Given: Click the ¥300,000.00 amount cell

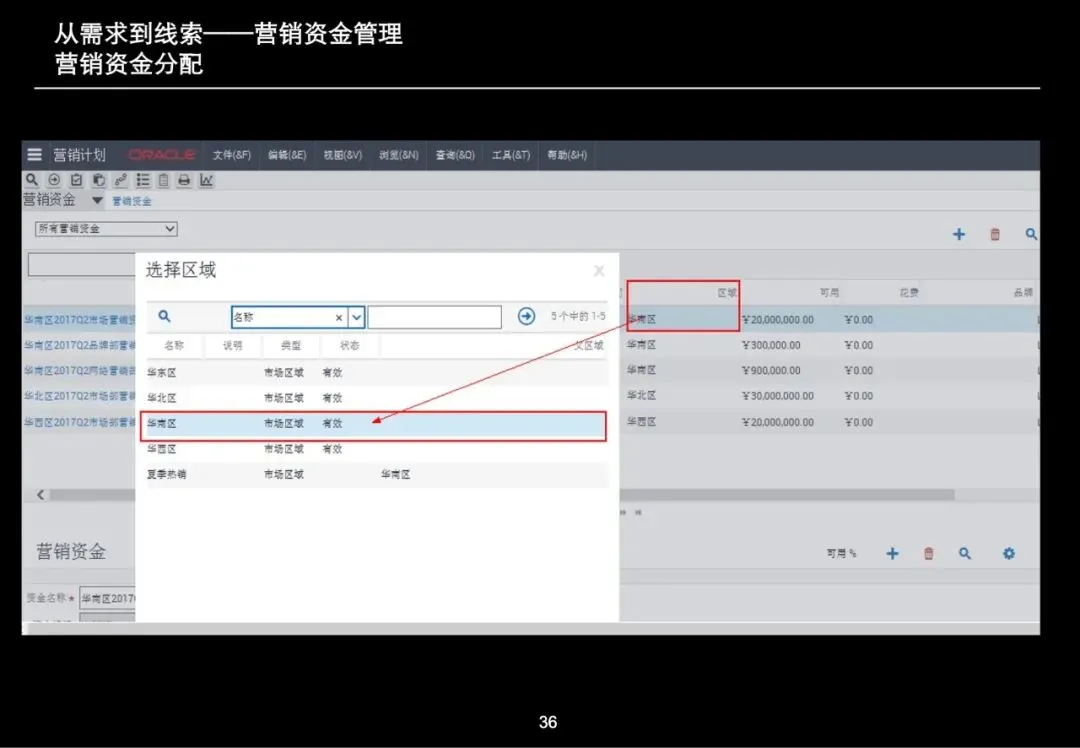Looking at the screenshot, I should click(x=771, y=345).
